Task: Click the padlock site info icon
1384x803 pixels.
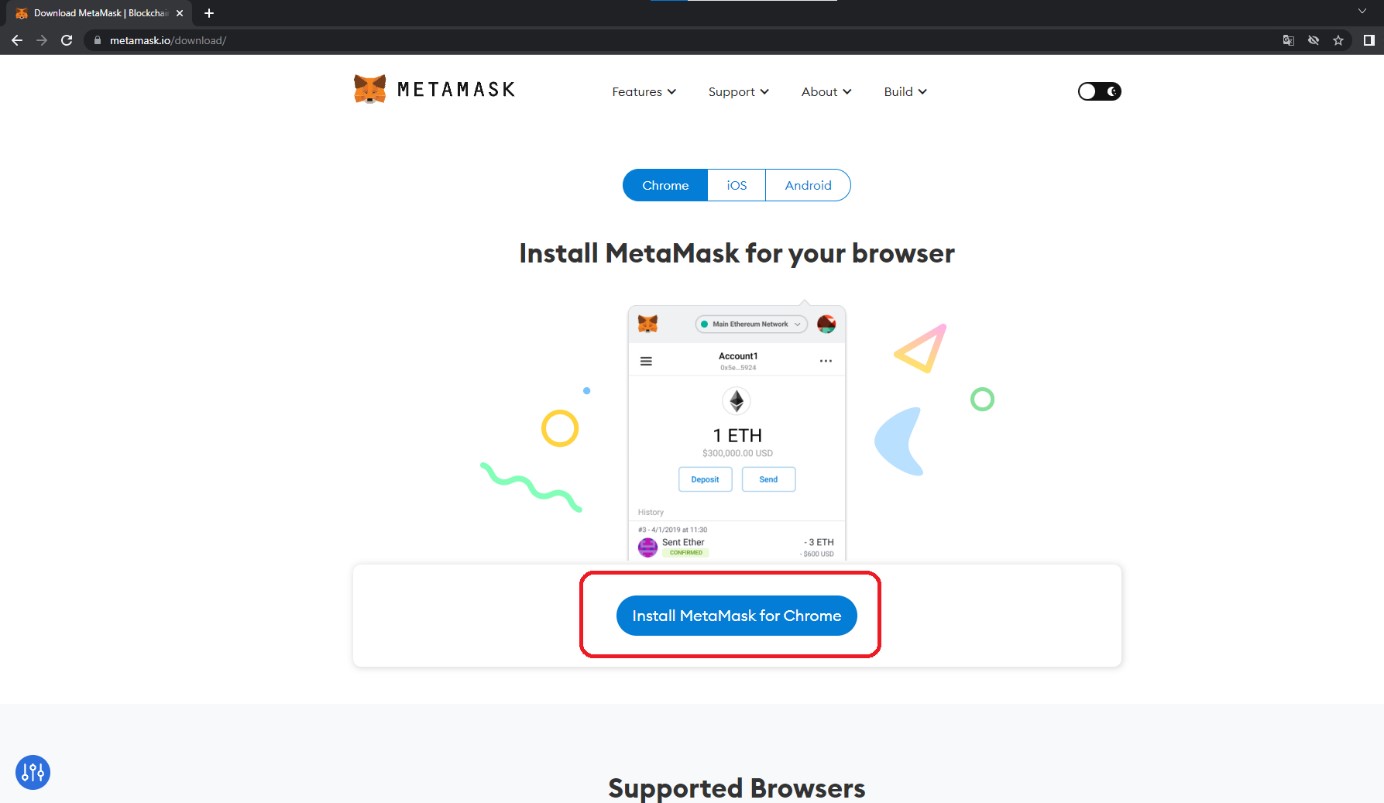Action: [x=97, y=40]
